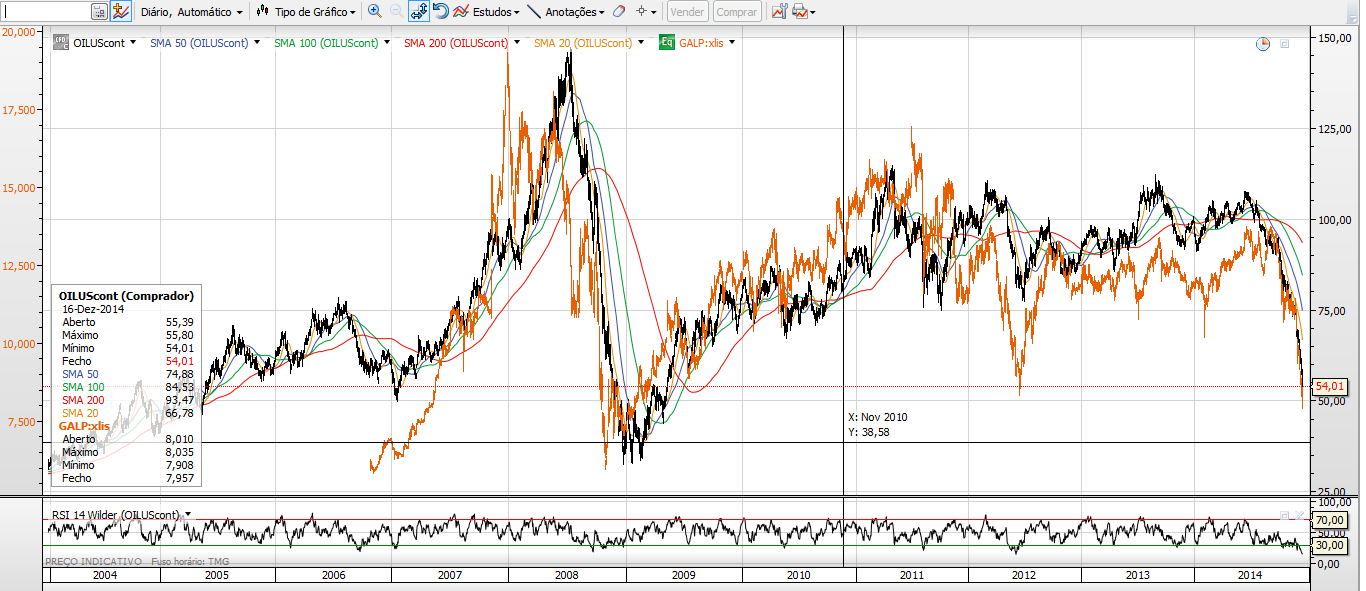Open the chart settings wrench icon

coord(779,12)
